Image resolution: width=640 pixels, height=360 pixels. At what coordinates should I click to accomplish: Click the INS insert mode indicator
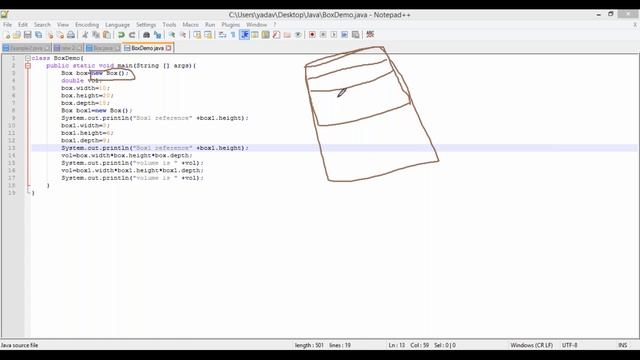pos(623,345)
